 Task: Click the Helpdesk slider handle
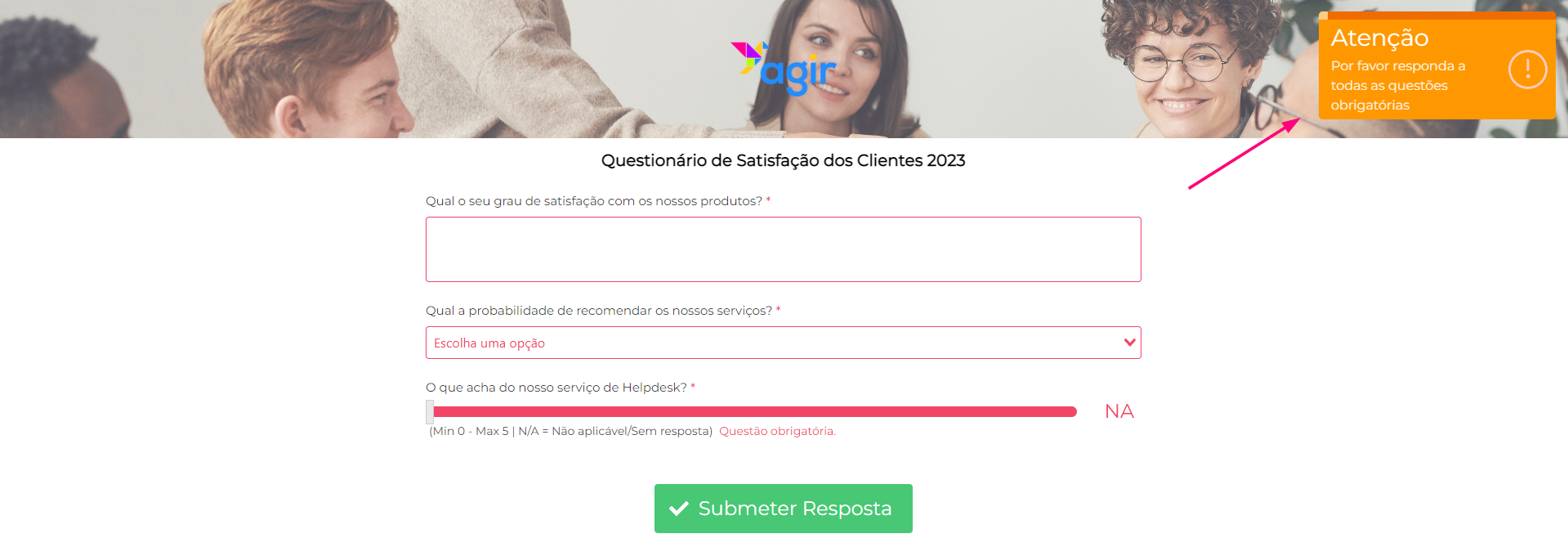[430, 411]
